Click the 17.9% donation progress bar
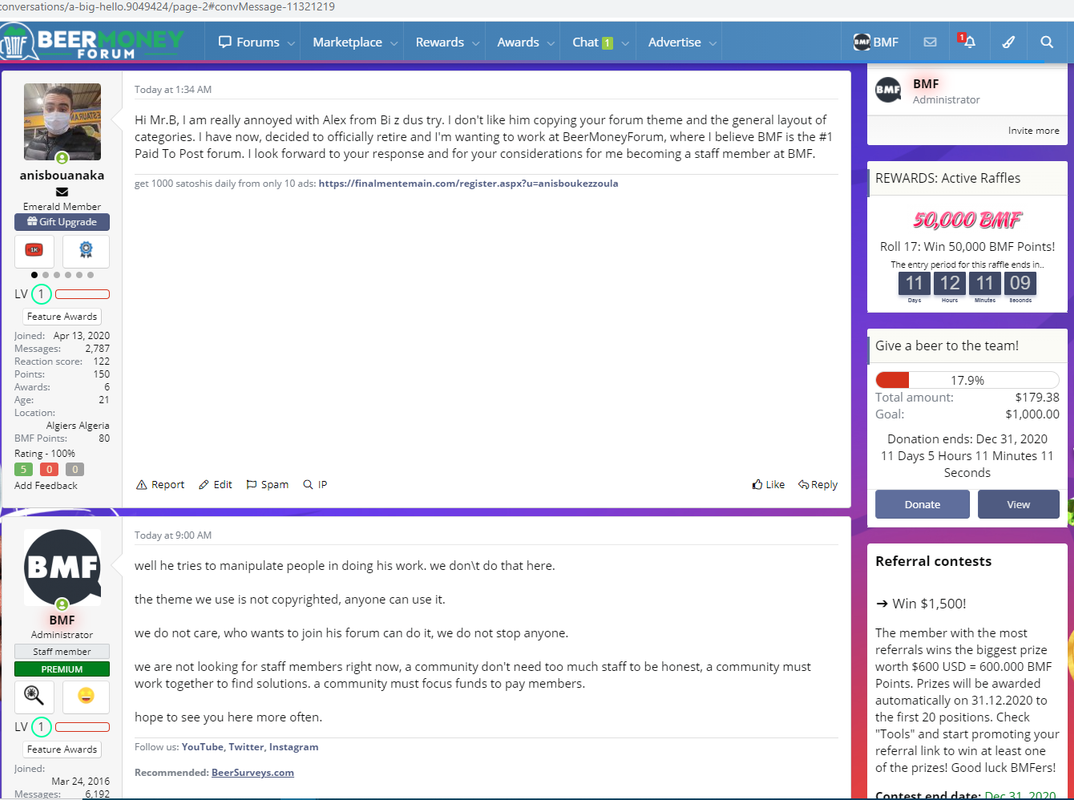1074x800 pixels. 967,380
